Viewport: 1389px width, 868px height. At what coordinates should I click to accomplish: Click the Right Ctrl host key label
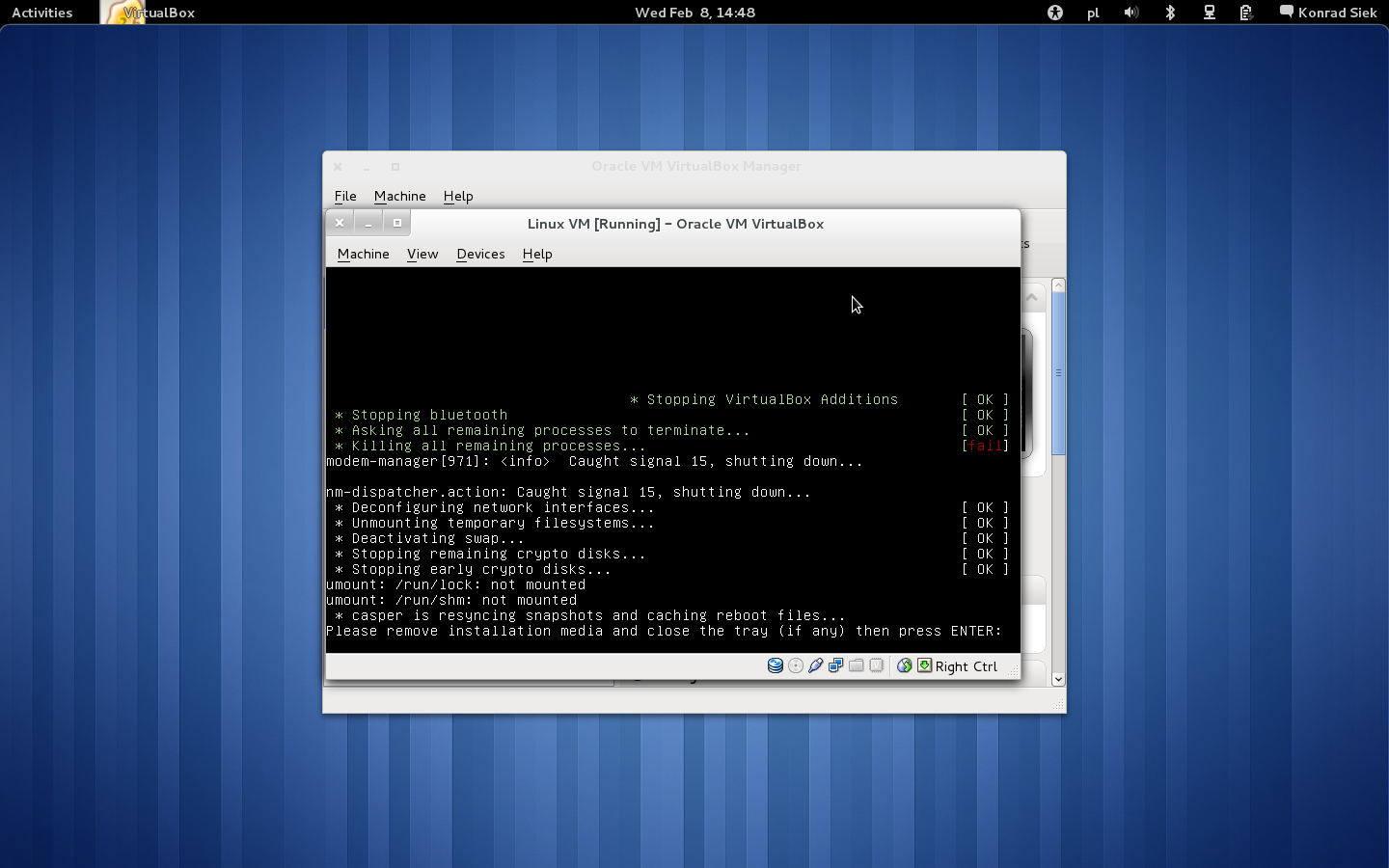coord(966,666)
